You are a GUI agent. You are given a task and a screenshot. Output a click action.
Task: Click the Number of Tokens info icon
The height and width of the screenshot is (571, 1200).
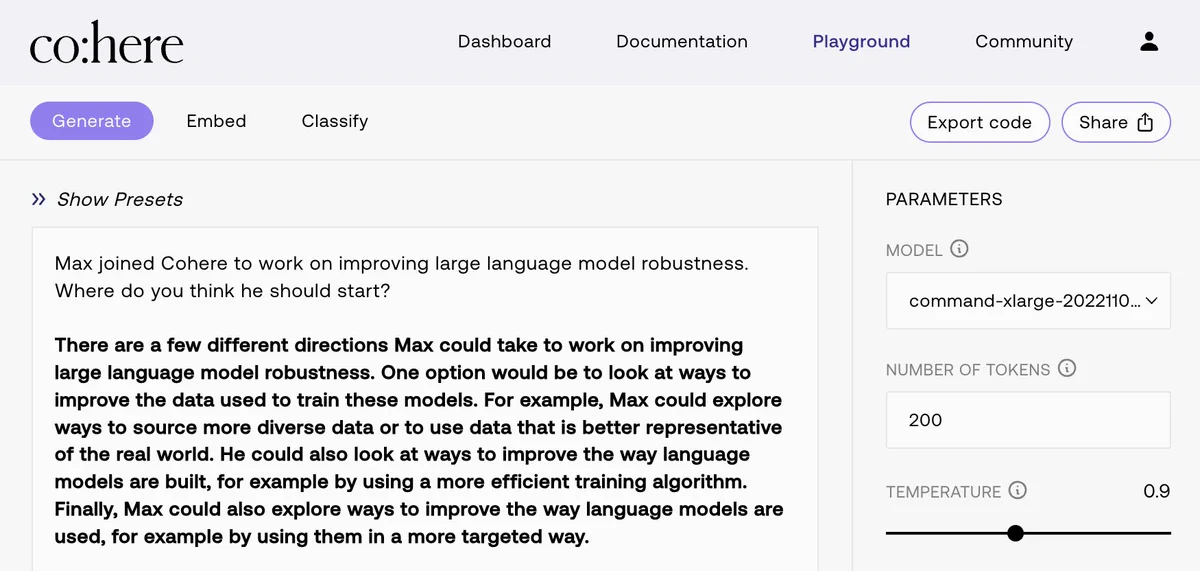(1067, 368)
